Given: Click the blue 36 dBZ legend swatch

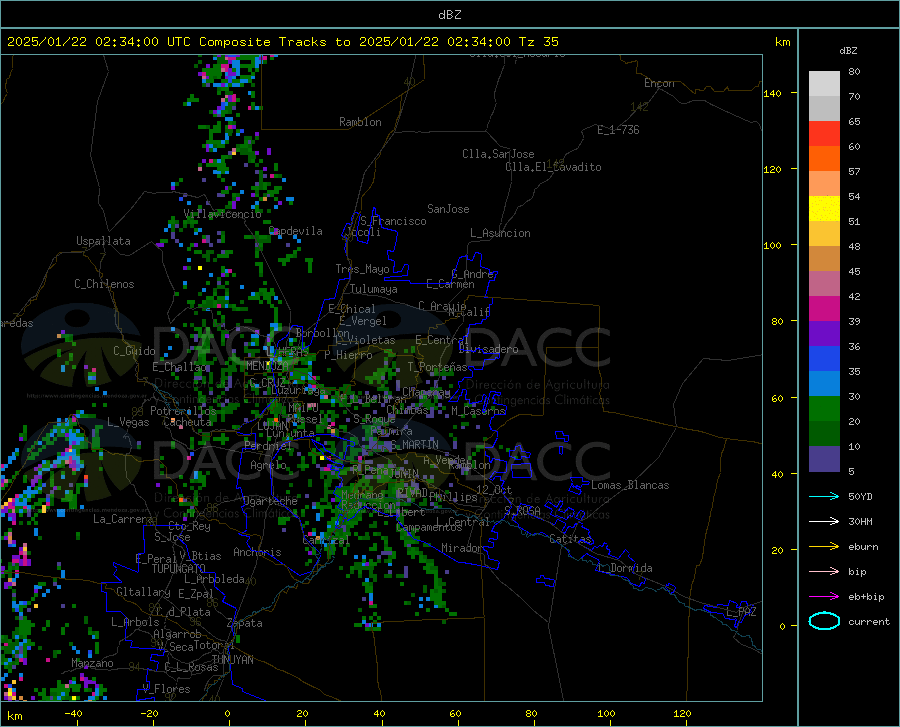Looking at the screenshot, I should click(824, 359).
